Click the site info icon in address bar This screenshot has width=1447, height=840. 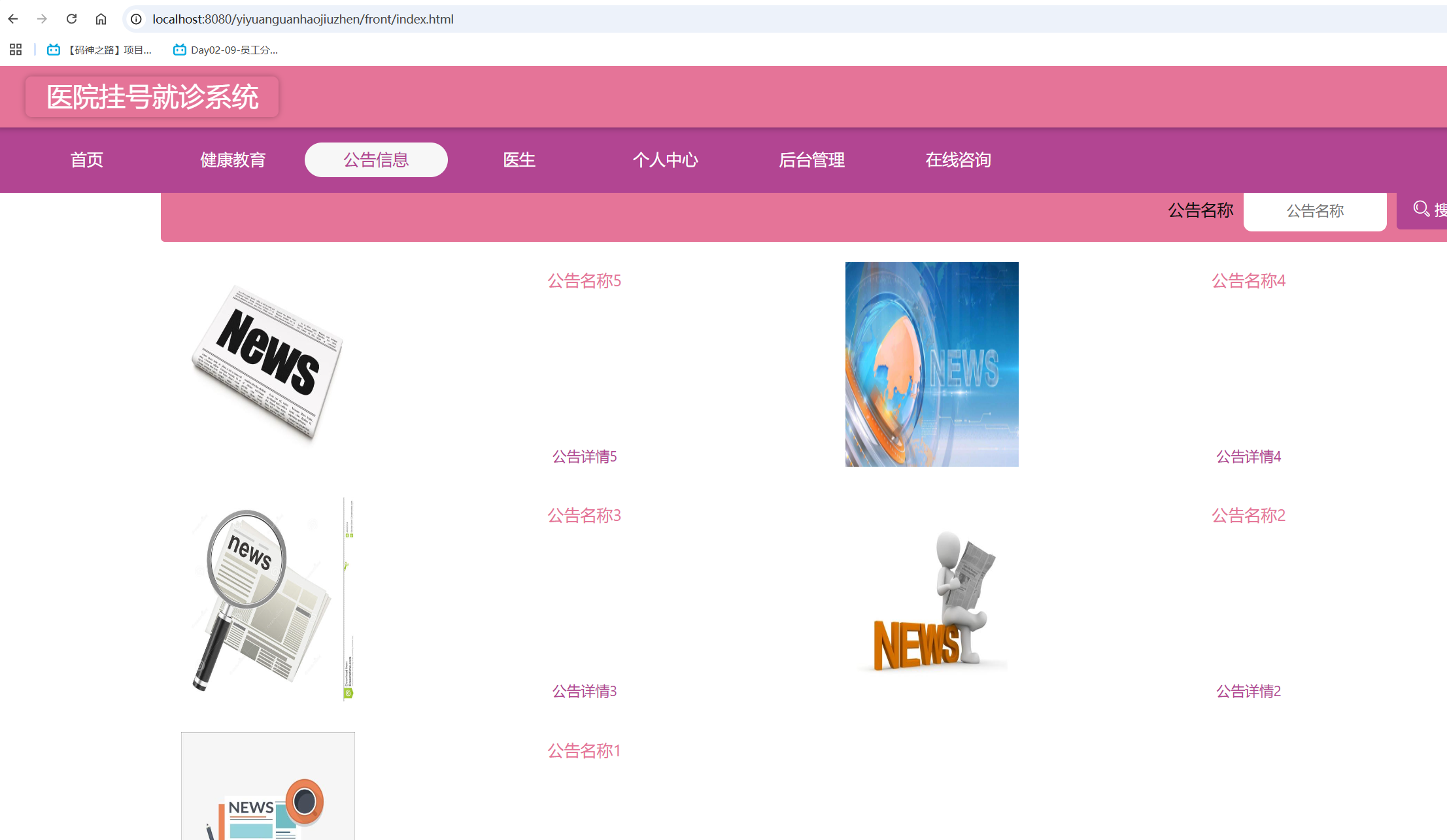click(x=135, y=19)
